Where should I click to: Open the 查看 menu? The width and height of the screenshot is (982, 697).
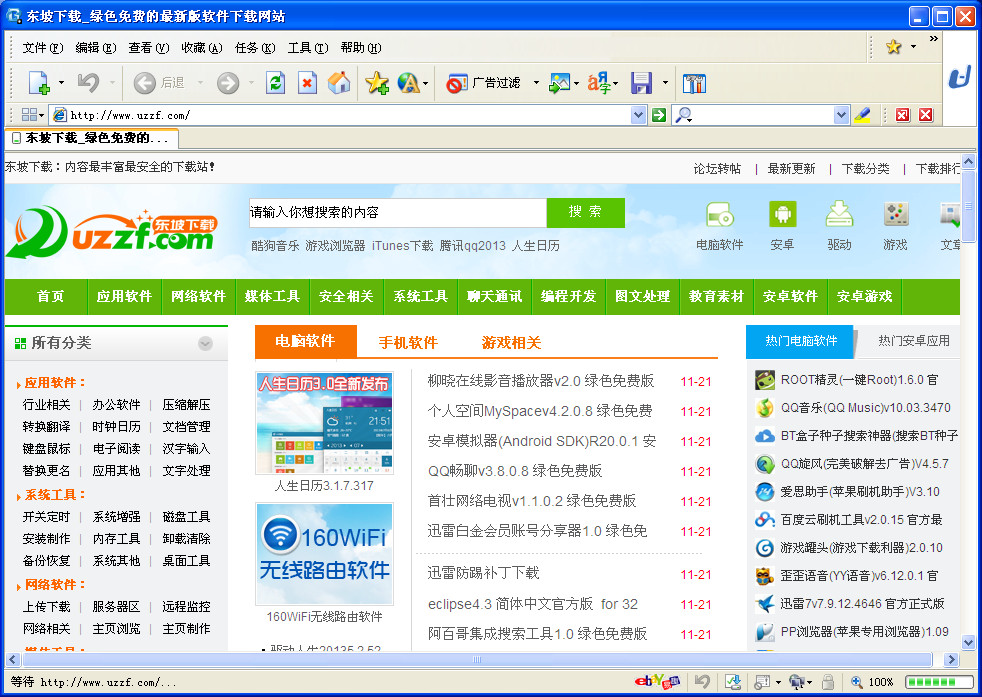pos(148,48)
